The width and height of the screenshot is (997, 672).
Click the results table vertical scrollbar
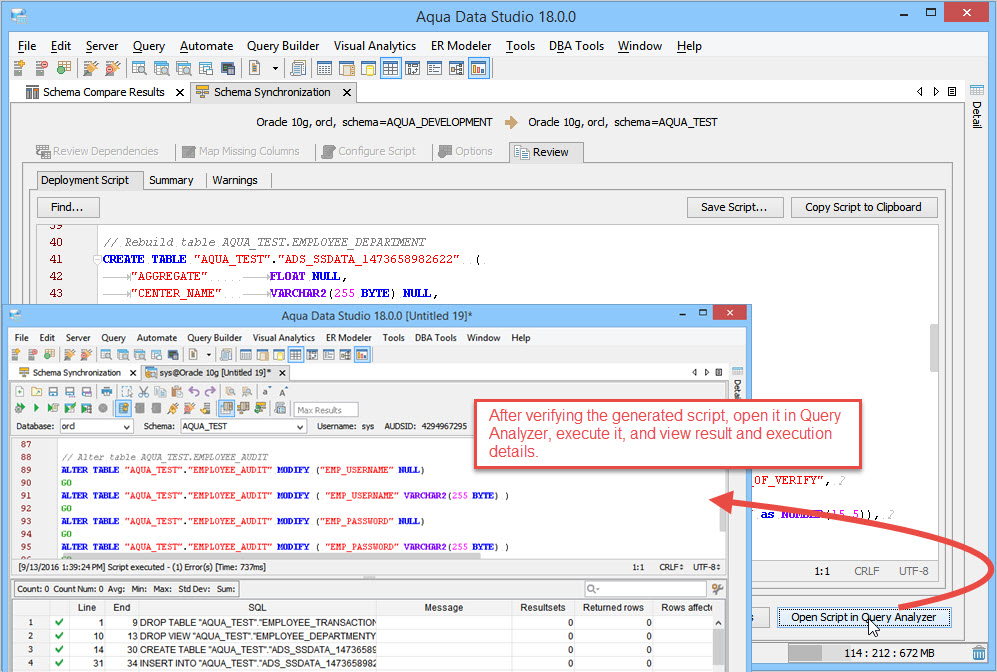719,642
